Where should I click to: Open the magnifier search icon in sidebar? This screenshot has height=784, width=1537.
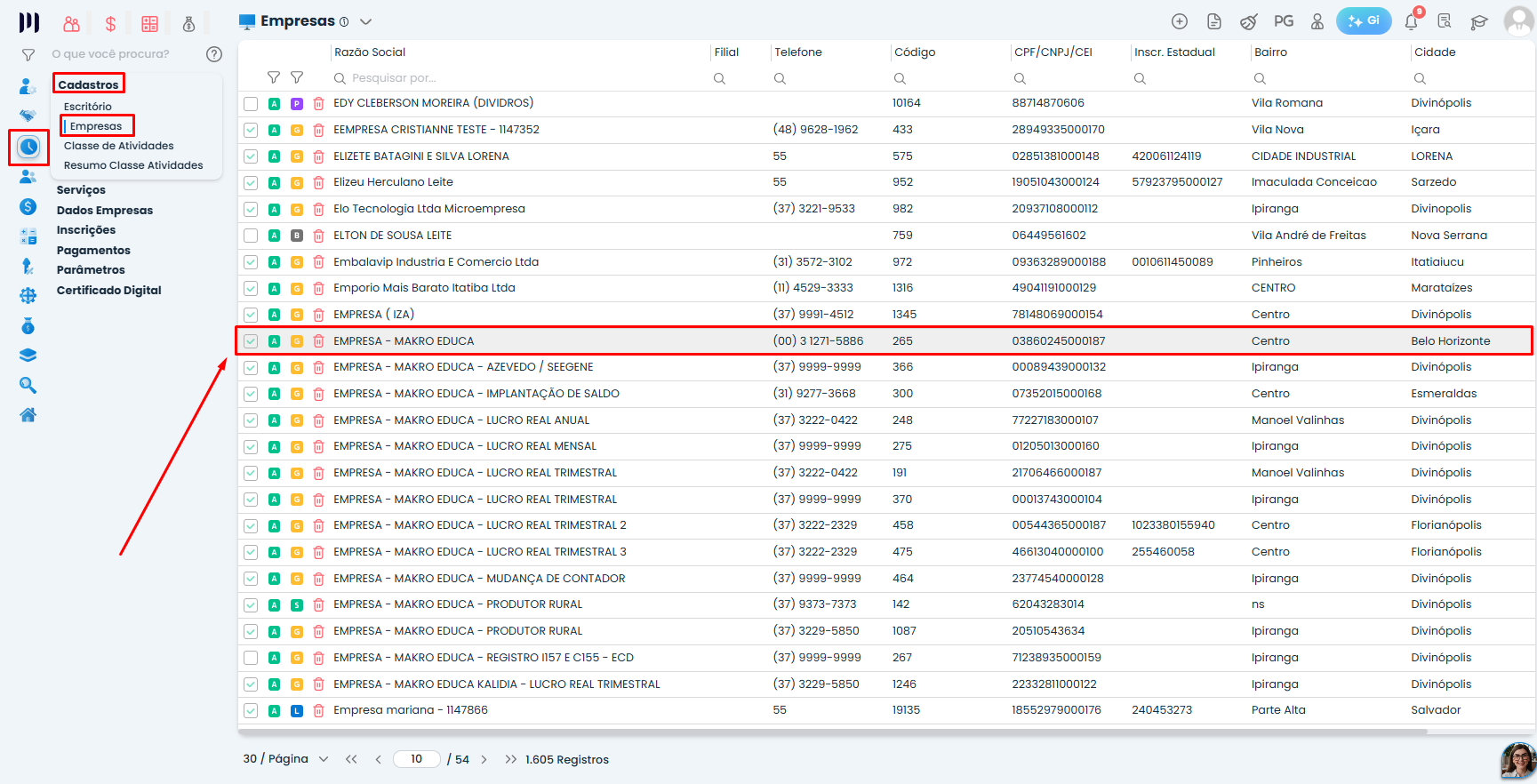28,385
